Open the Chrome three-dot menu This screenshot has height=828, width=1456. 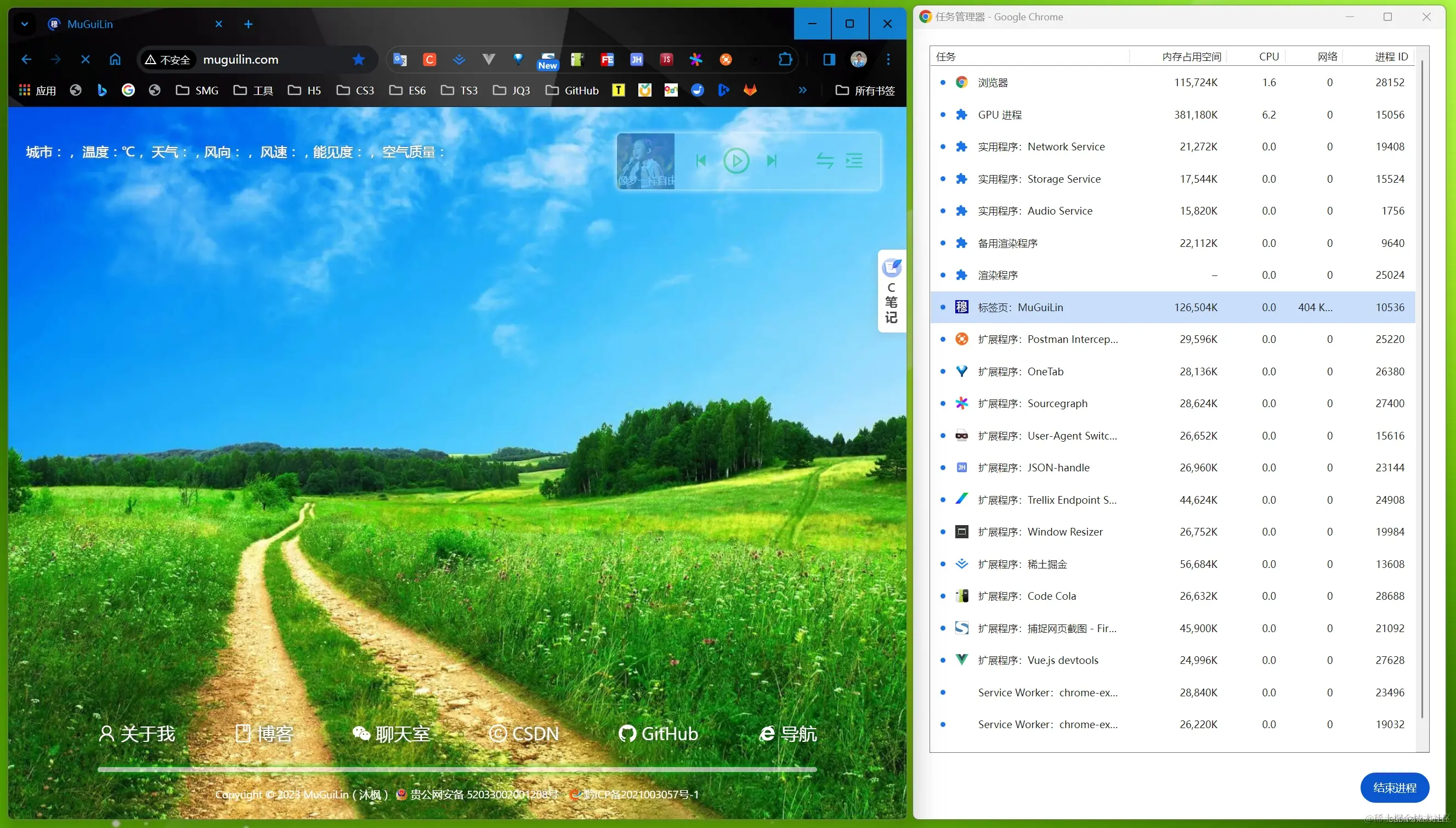pyautogui.click(x=888, y=59)
